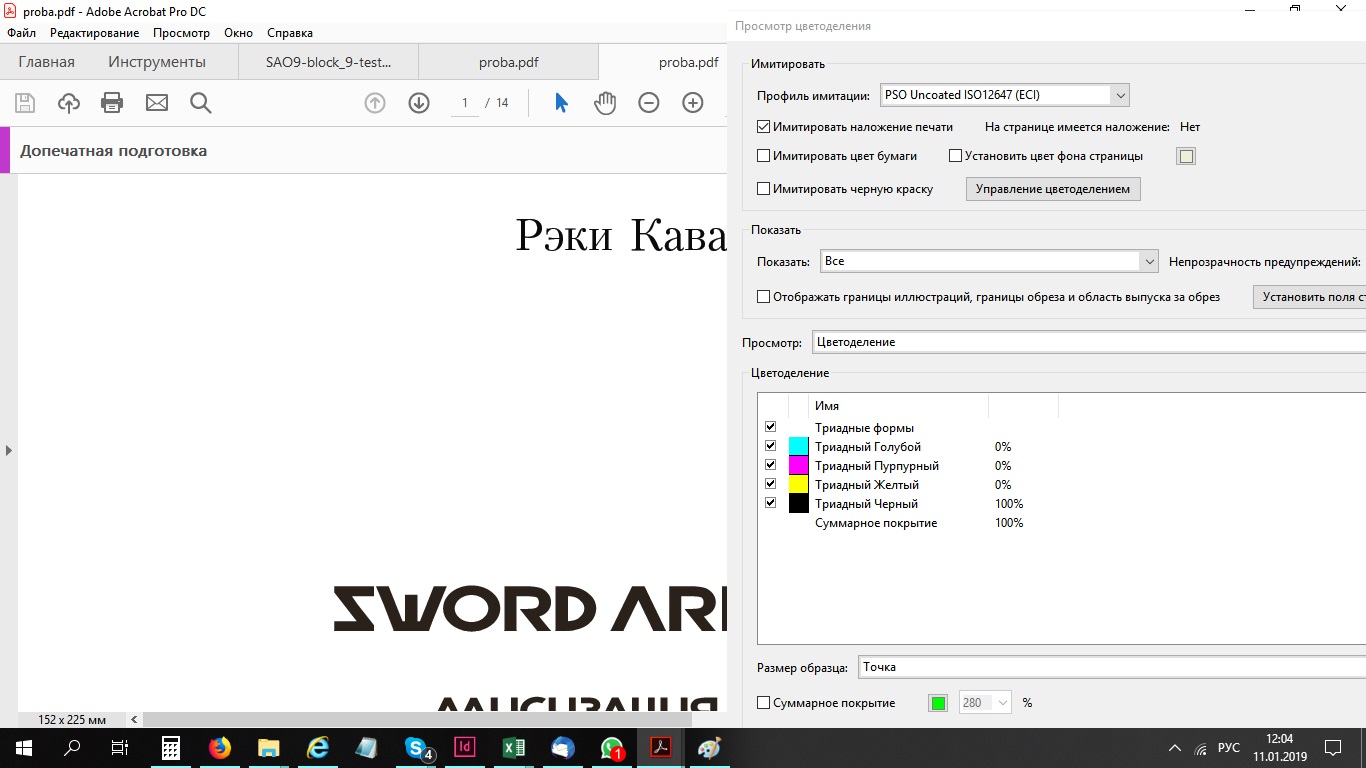Uncheck Триадный Голубой separation checkbox

click(770, 446)
